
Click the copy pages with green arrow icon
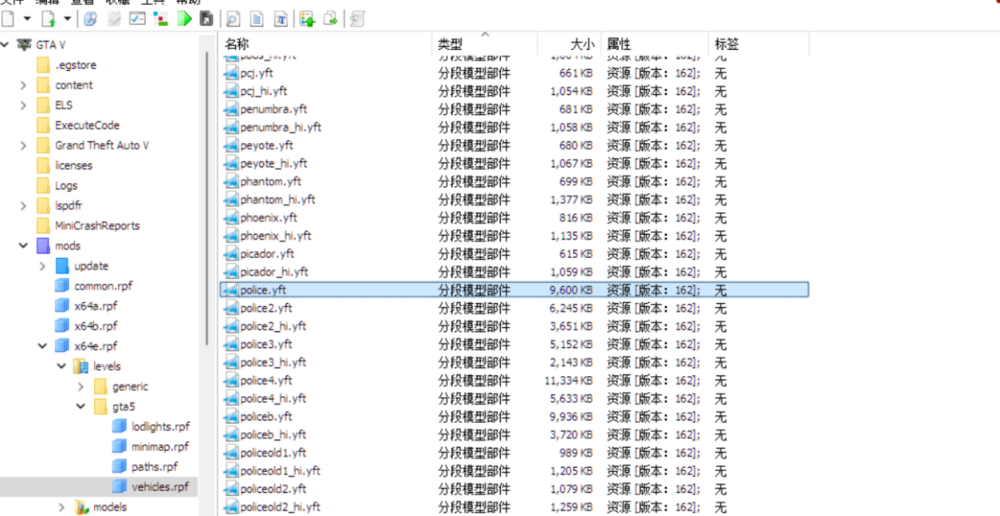click(330, 19)
